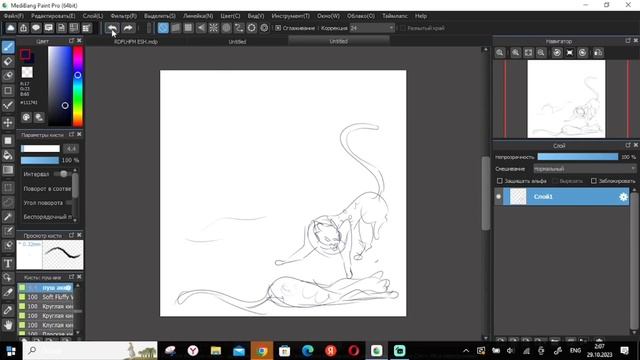Select the rectangular Selection tool

(x=8, y=188)
